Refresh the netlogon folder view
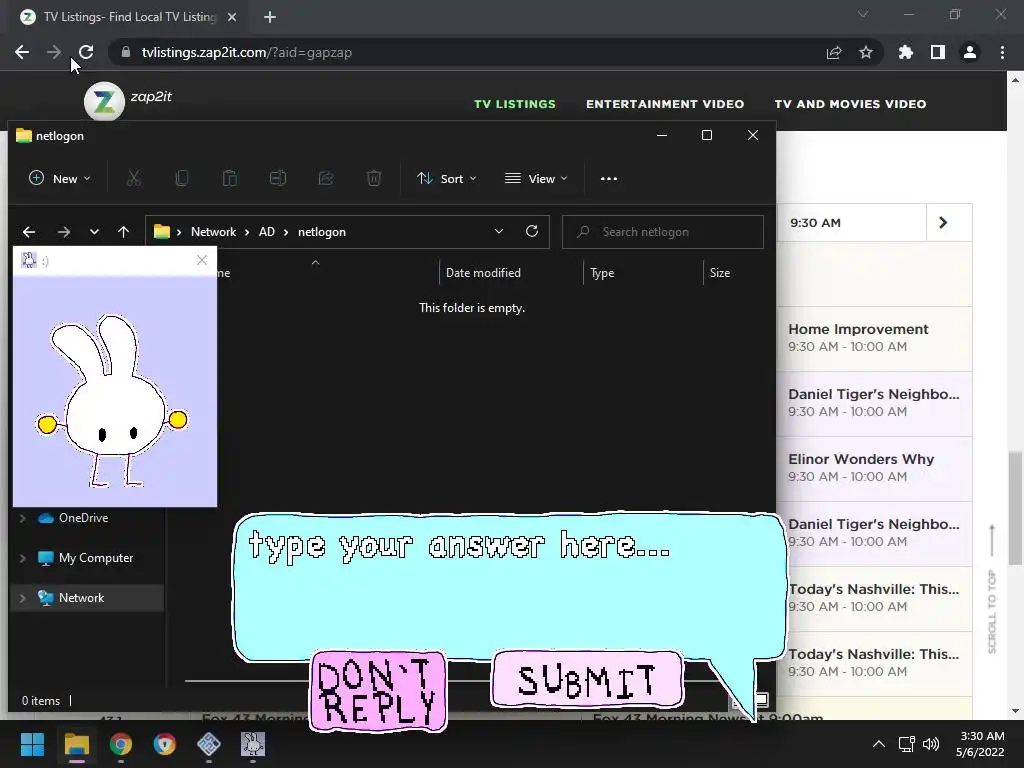 click(532, 231)
